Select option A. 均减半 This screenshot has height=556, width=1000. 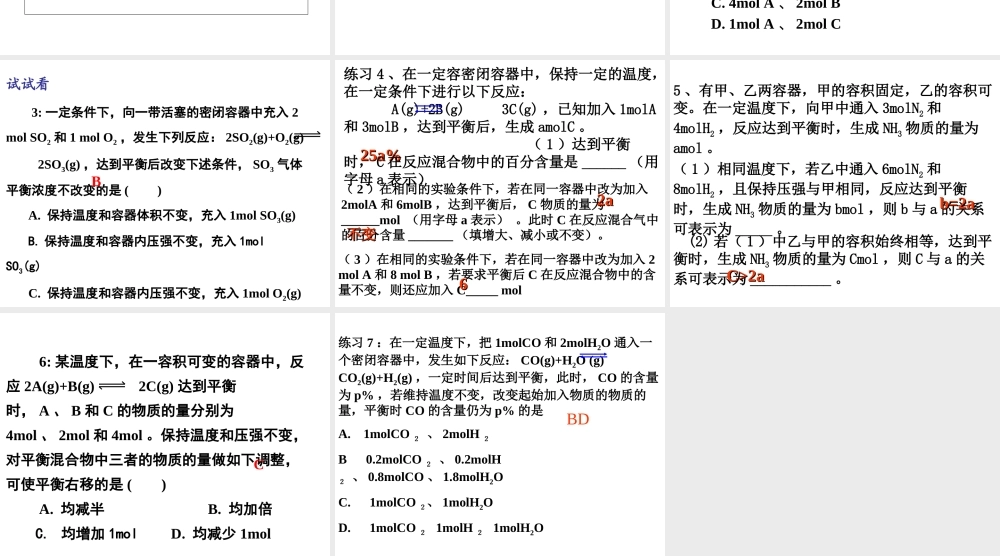71,509
